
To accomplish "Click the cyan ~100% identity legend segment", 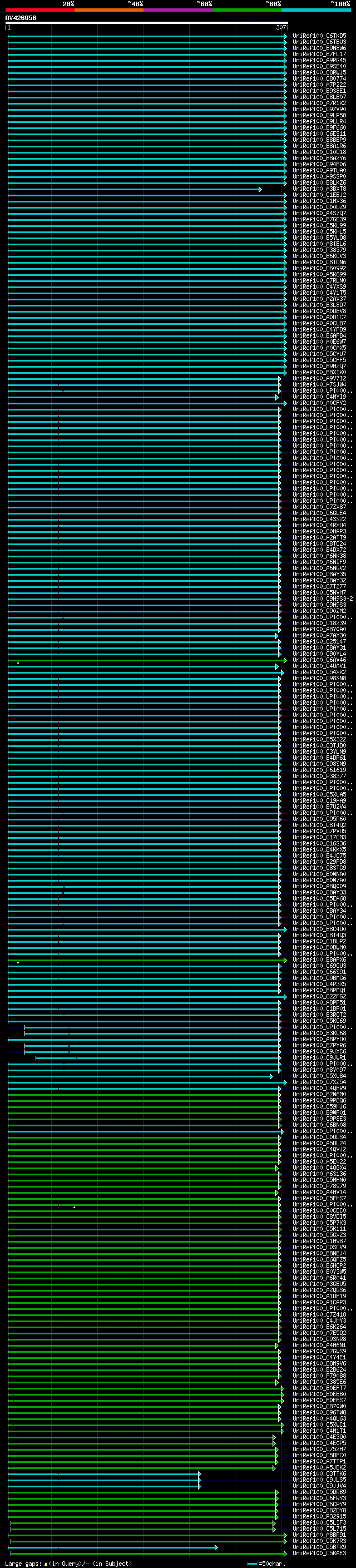I will 317,10.
